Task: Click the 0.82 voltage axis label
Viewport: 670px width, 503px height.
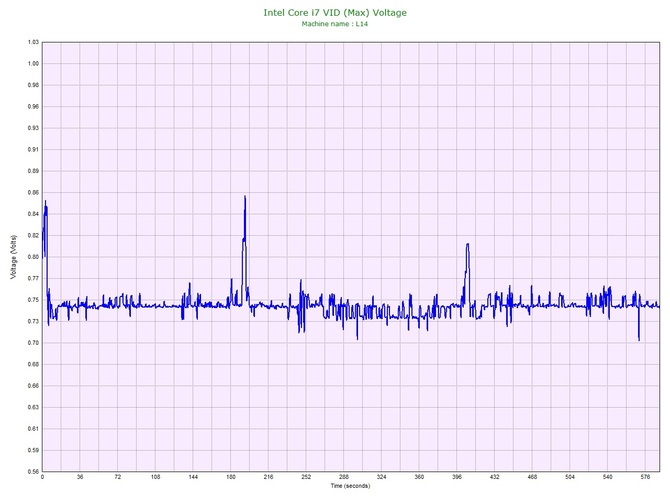Action: pyautogui.click(x=33, y=235)
